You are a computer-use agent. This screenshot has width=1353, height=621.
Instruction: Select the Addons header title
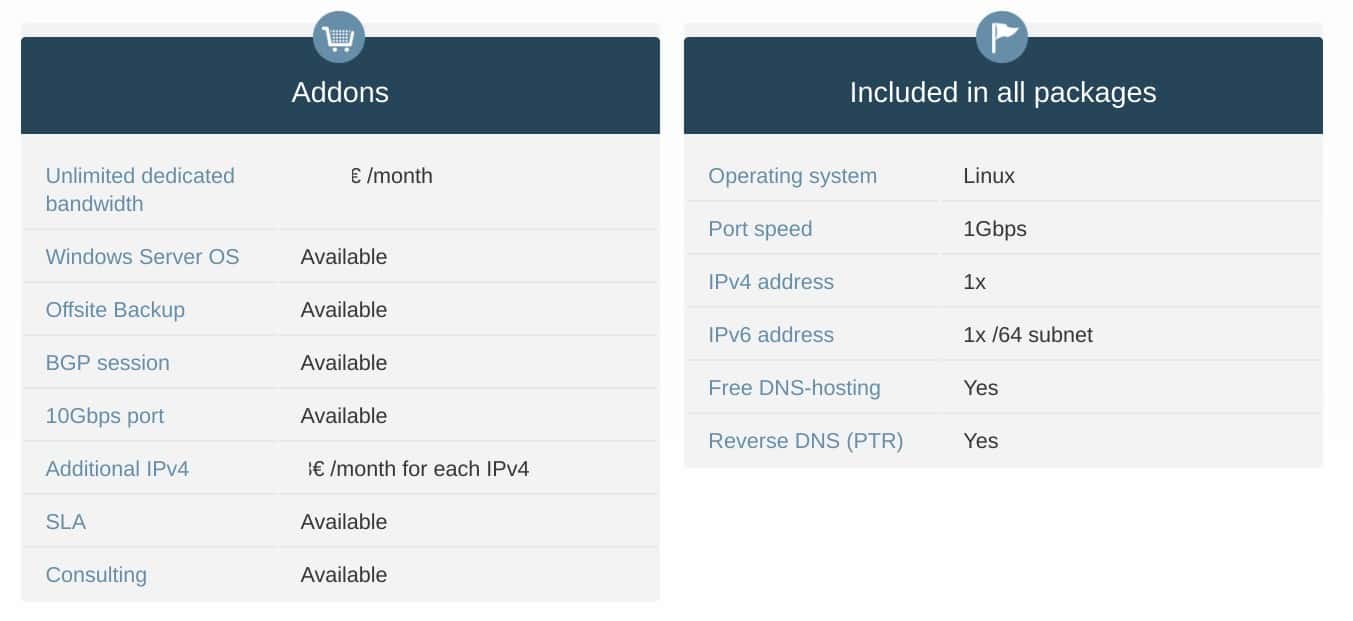[x=340, y=92]
